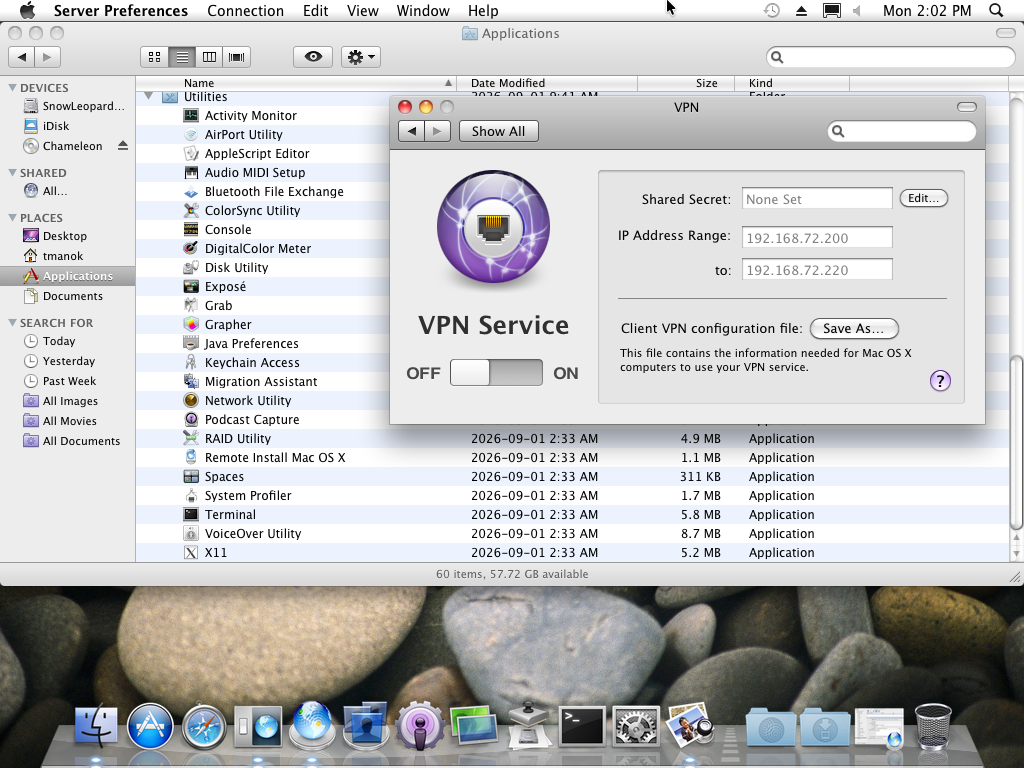Select All Movies saved search
The width and height of the screenshot is (1024, 768).
67,421
